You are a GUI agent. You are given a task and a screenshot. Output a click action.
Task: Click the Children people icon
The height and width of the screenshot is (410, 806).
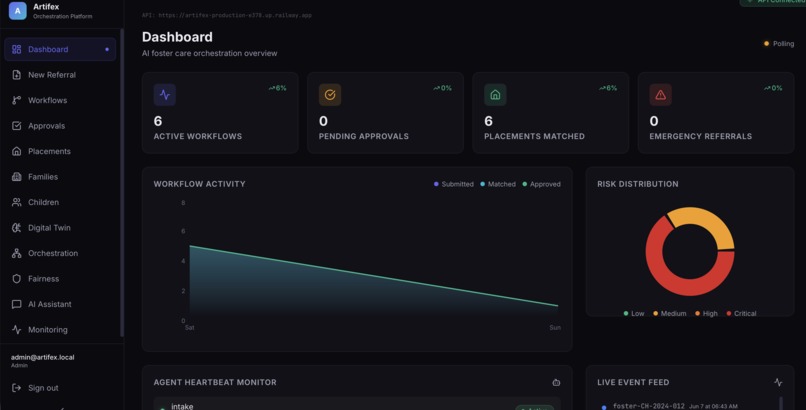point(16,202)
